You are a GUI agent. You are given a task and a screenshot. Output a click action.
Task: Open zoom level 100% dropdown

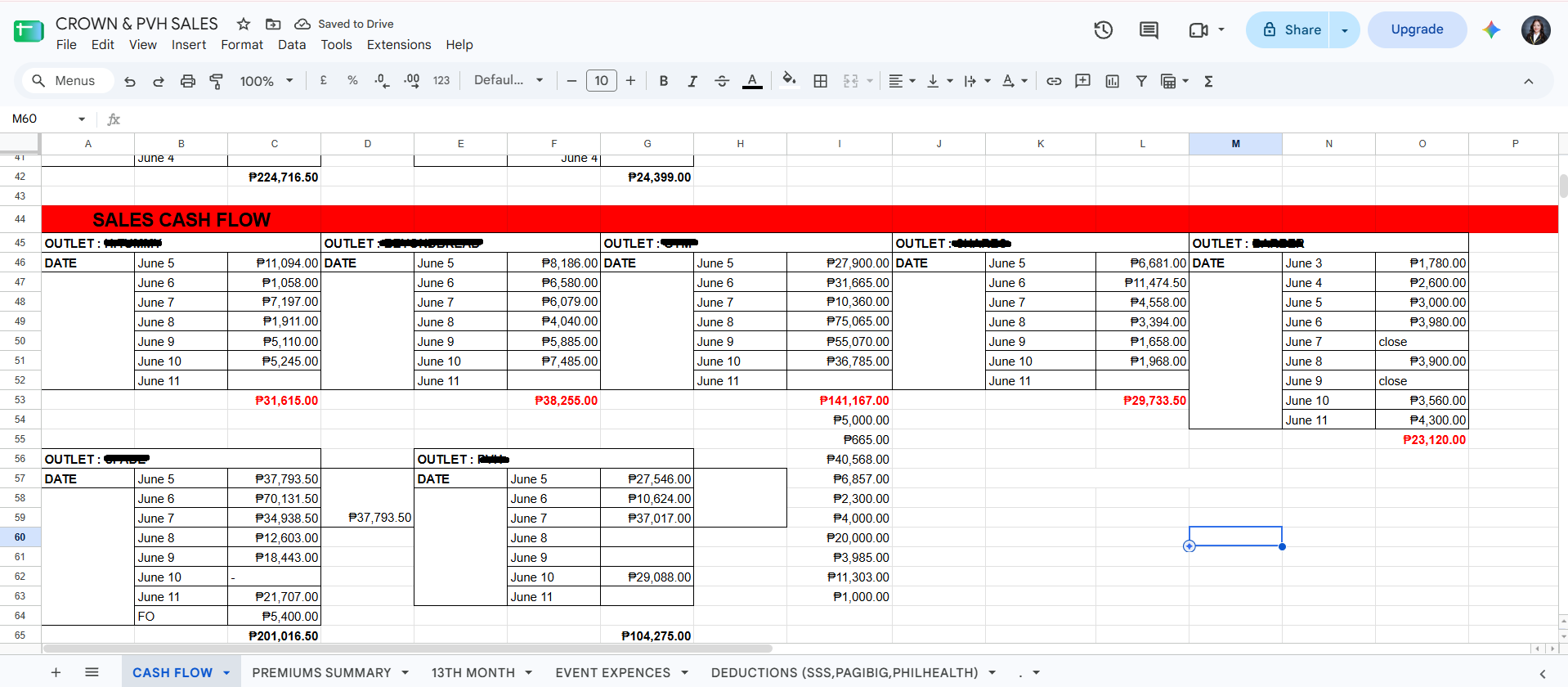267,81
